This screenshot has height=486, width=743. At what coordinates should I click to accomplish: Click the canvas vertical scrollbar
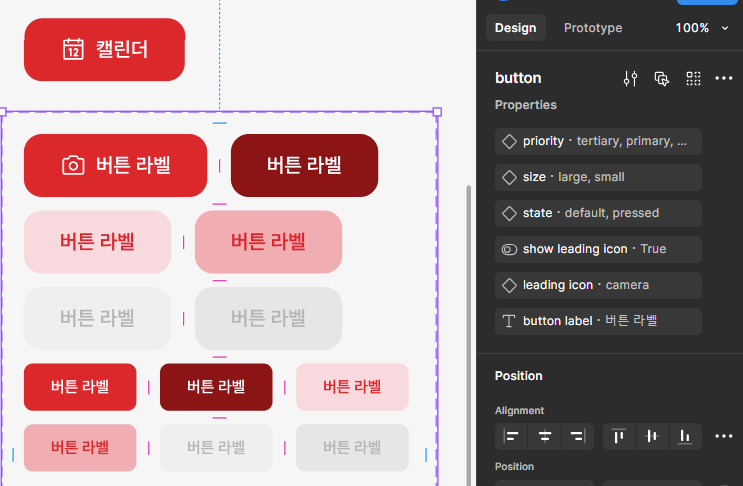pyautogui.click(x=469, y=335)
